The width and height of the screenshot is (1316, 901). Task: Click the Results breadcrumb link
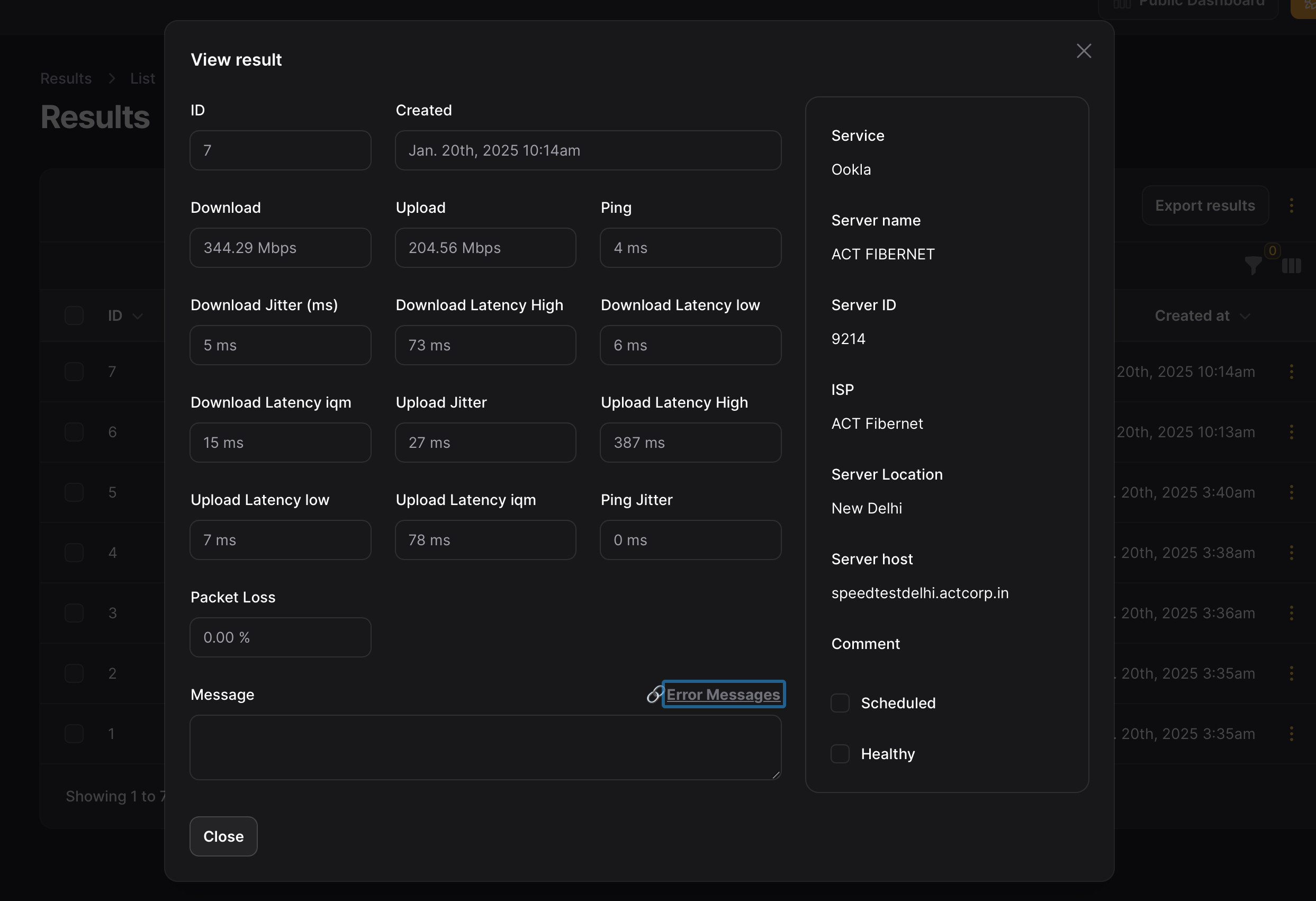(x=66, y=78)
